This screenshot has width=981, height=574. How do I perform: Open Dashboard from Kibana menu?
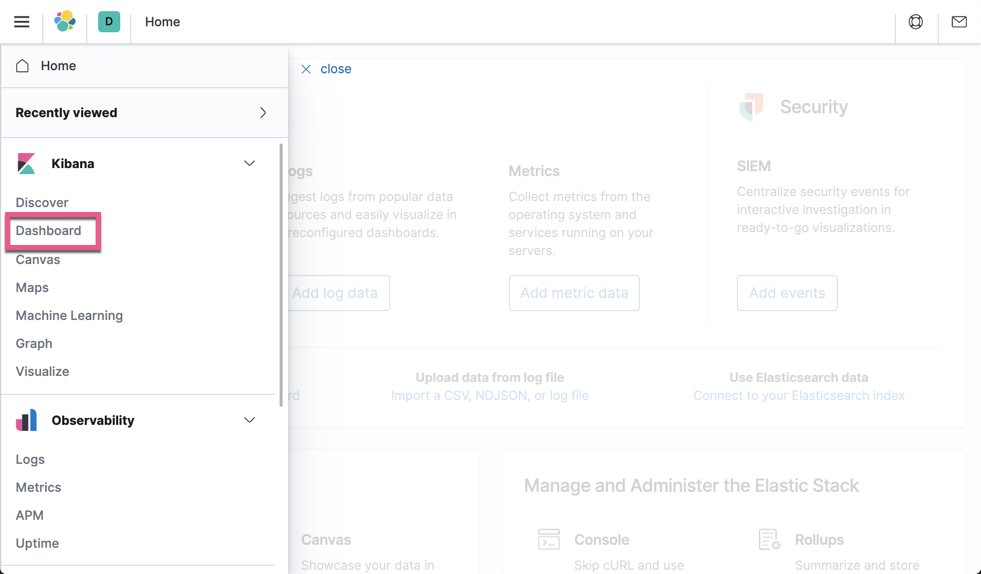(x=48, y=230)
